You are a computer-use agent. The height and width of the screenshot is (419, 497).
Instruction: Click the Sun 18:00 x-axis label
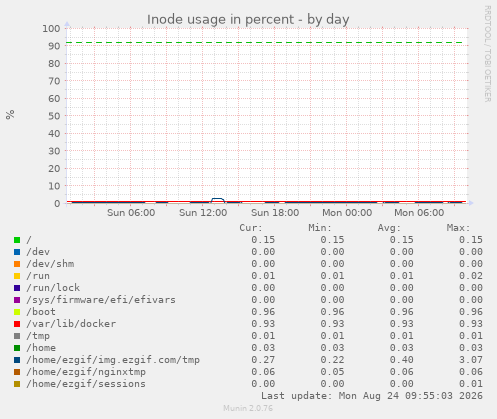(x=275, y=213)
